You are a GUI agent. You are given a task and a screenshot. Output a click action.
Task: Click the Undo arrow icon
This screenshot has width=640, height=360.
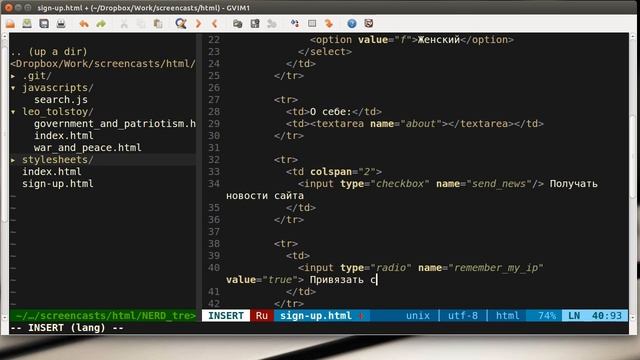pos(84,24)
